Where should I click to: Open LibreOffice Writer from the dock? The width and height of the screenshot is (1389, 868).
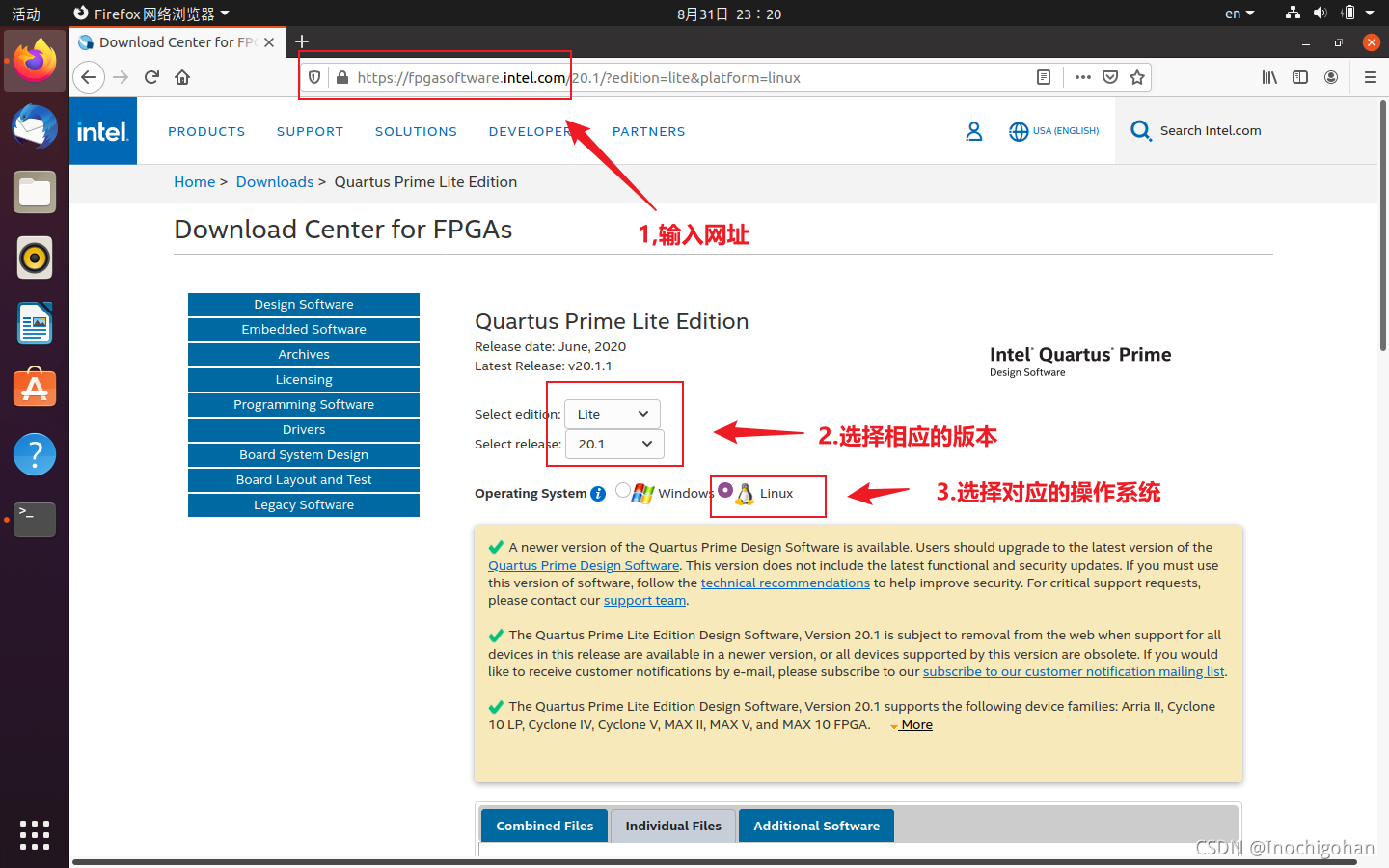[x=35, y=323]
